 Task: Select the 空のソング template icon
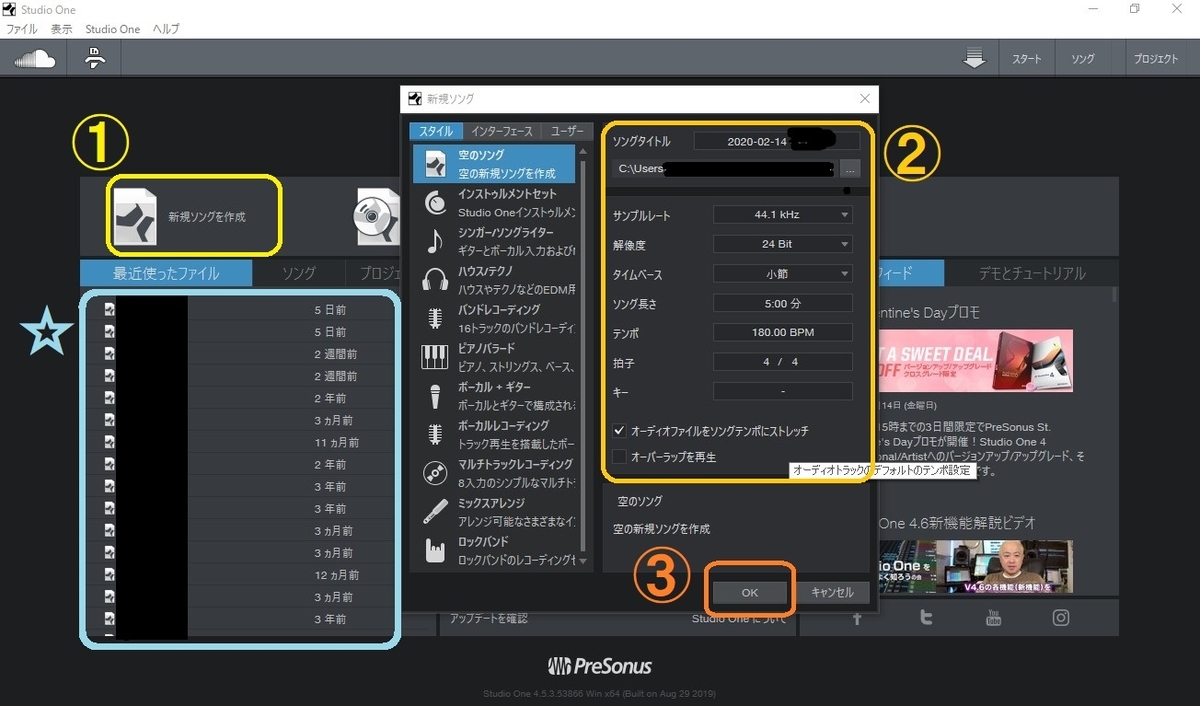point(435,165)
